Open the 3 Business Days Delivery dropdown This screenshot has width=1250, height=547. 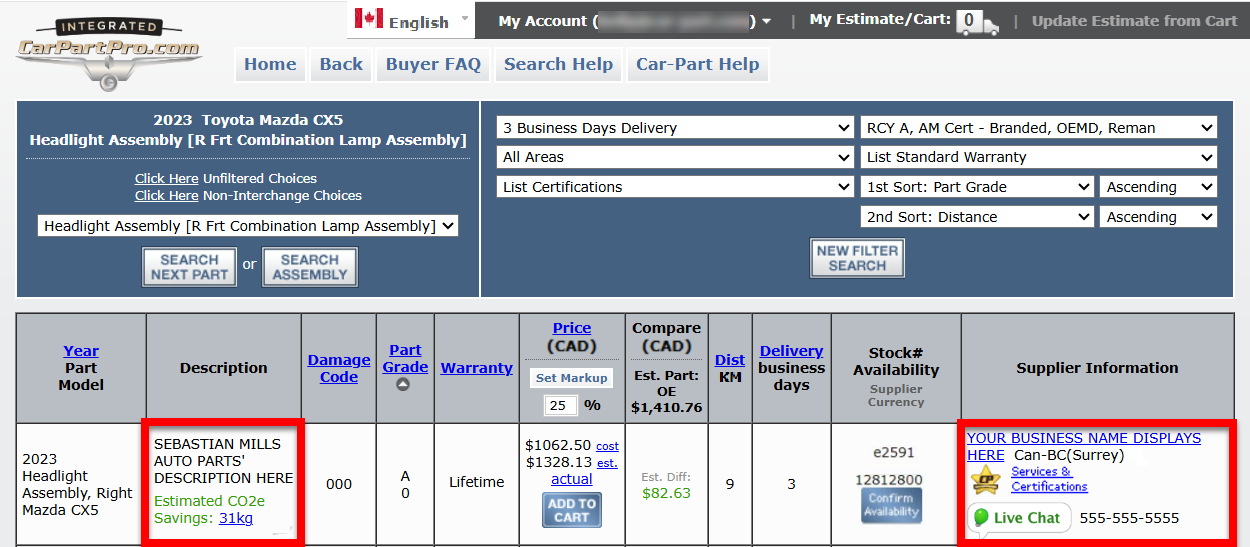pos(675,128)
